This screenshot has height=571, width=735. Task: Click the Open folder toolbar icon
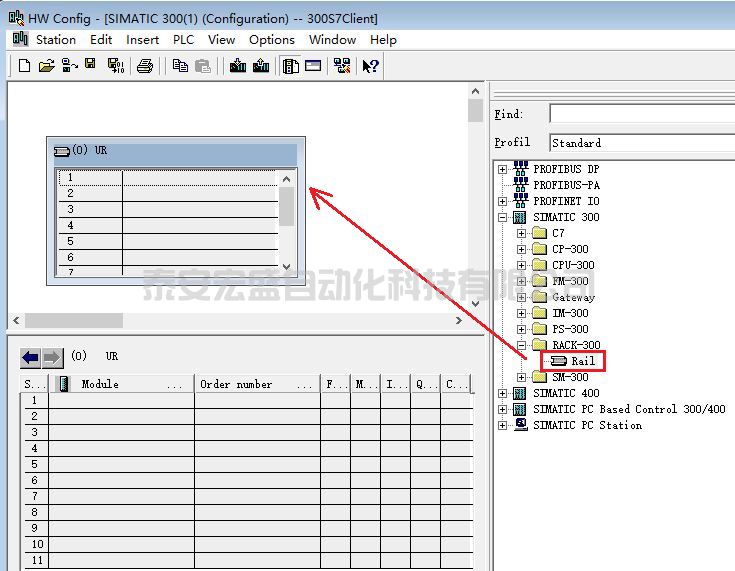46,66
